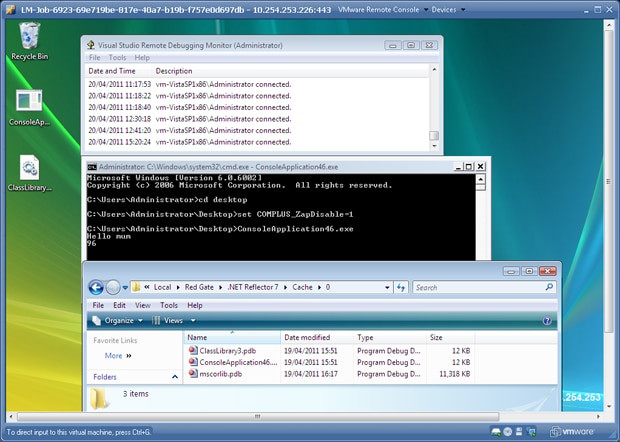Click the cmd.exe window title bar icon
Viewport: 620px width, 442px height.
(92, 167)
